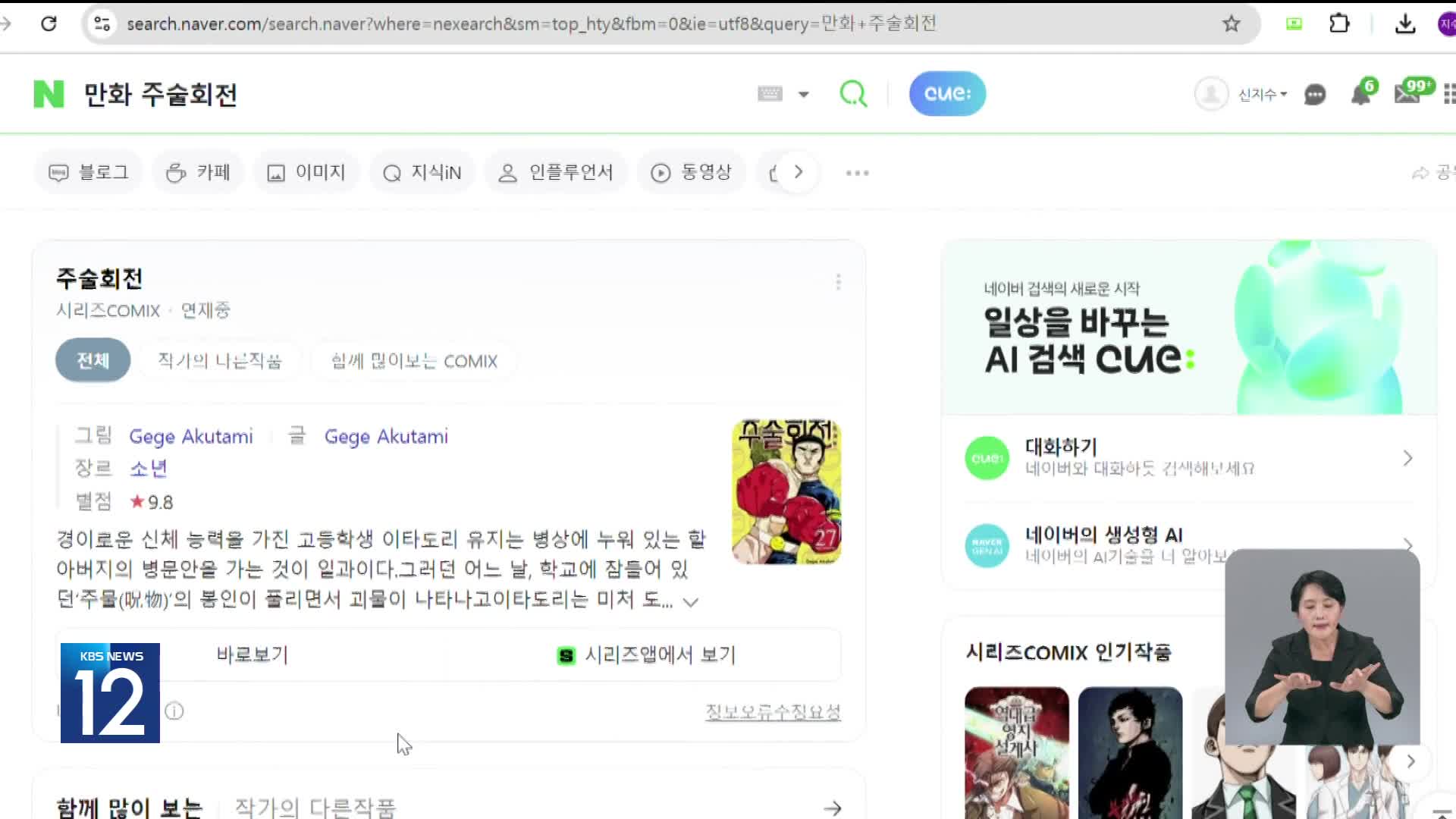Image resolution: width=1456 pixels, height=819 pixels.
Task: Click the green cue: circle icon
Action: 987,458
